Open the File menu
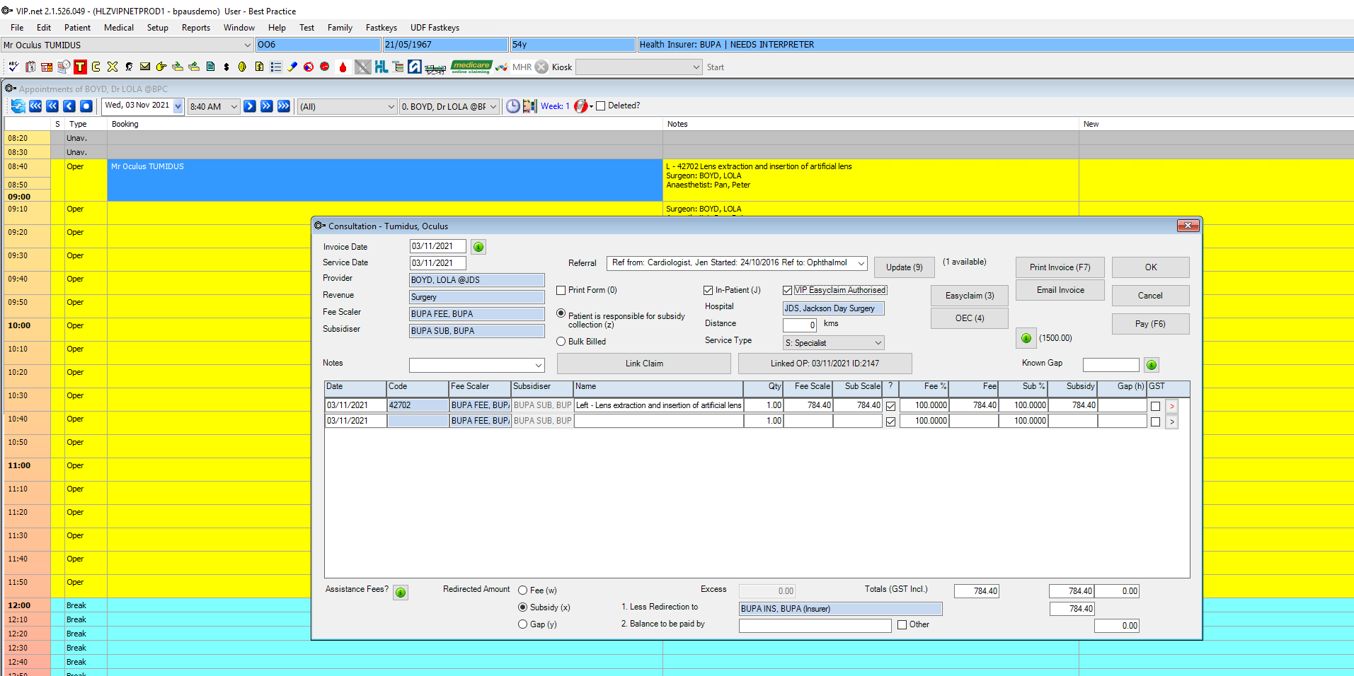Viewport: 1354px width, 676px height. point(17,28)
